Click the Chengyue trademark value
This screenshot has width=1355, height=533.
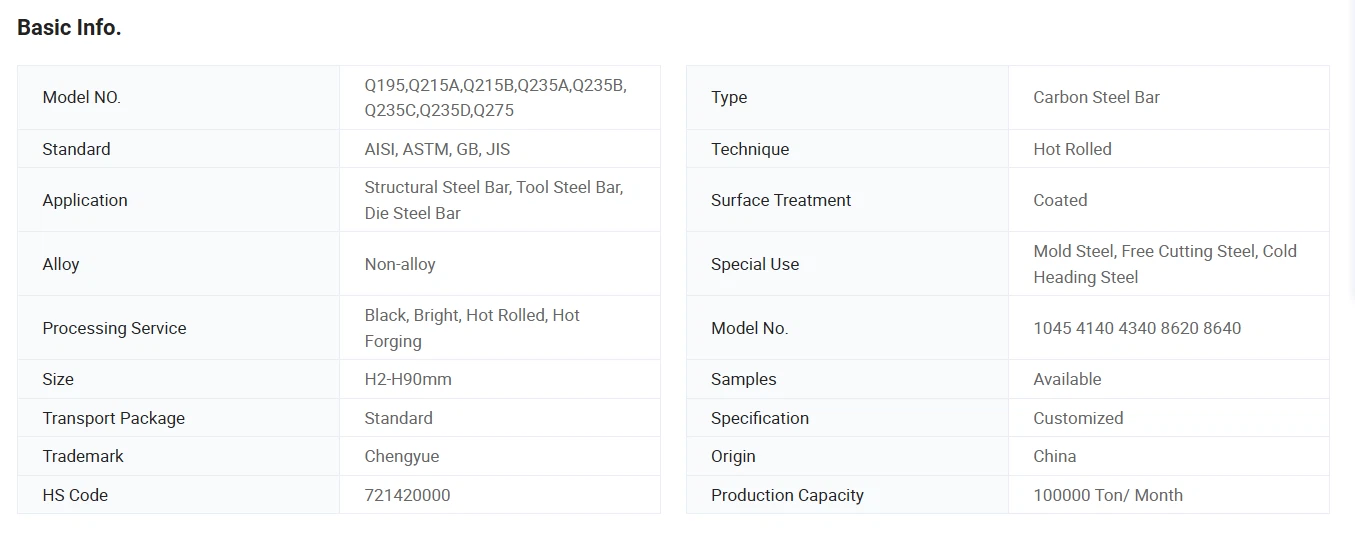(x=402, y=456)
